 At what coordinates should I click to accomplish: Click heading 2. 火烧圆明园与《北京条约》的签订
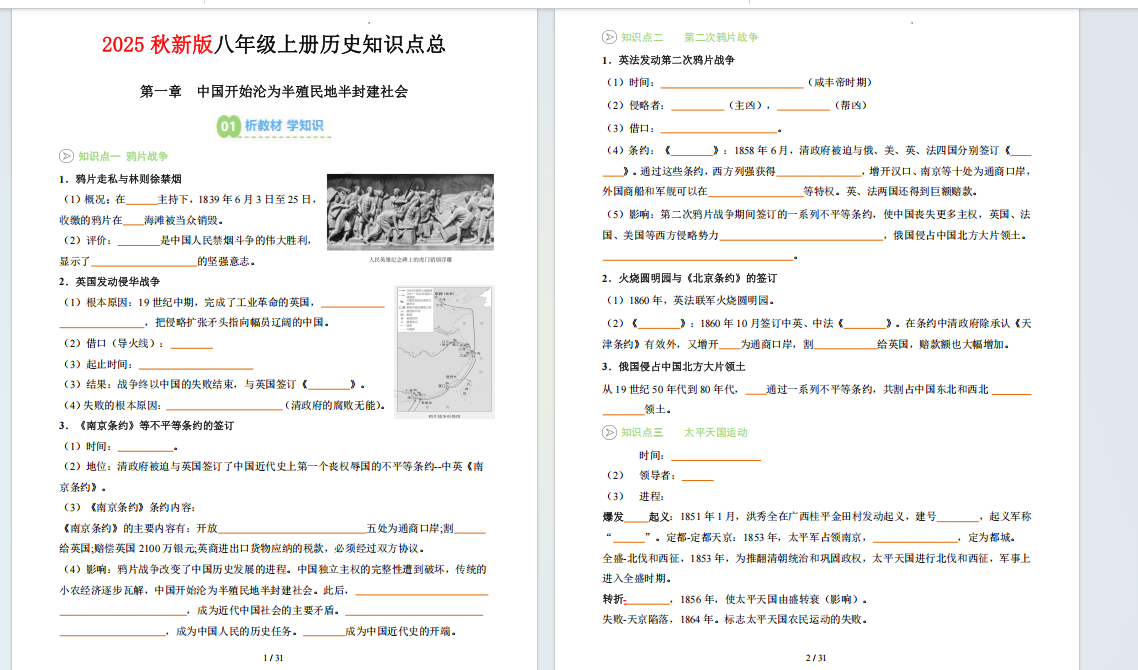[689, 278]
